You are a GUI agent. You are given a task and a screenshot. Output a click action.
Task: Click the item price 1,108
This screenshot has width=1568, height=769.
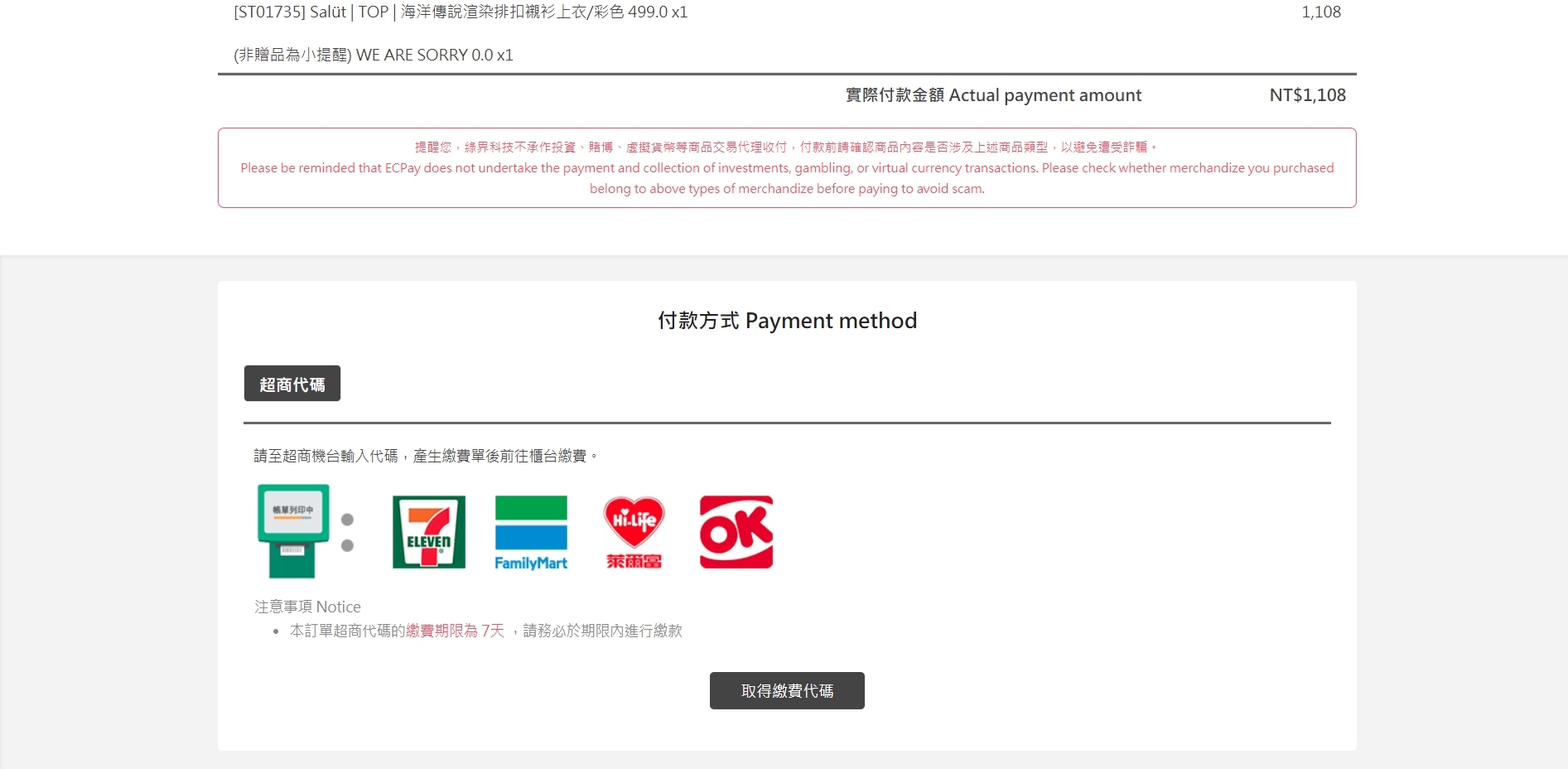(x=1321, y=12)
